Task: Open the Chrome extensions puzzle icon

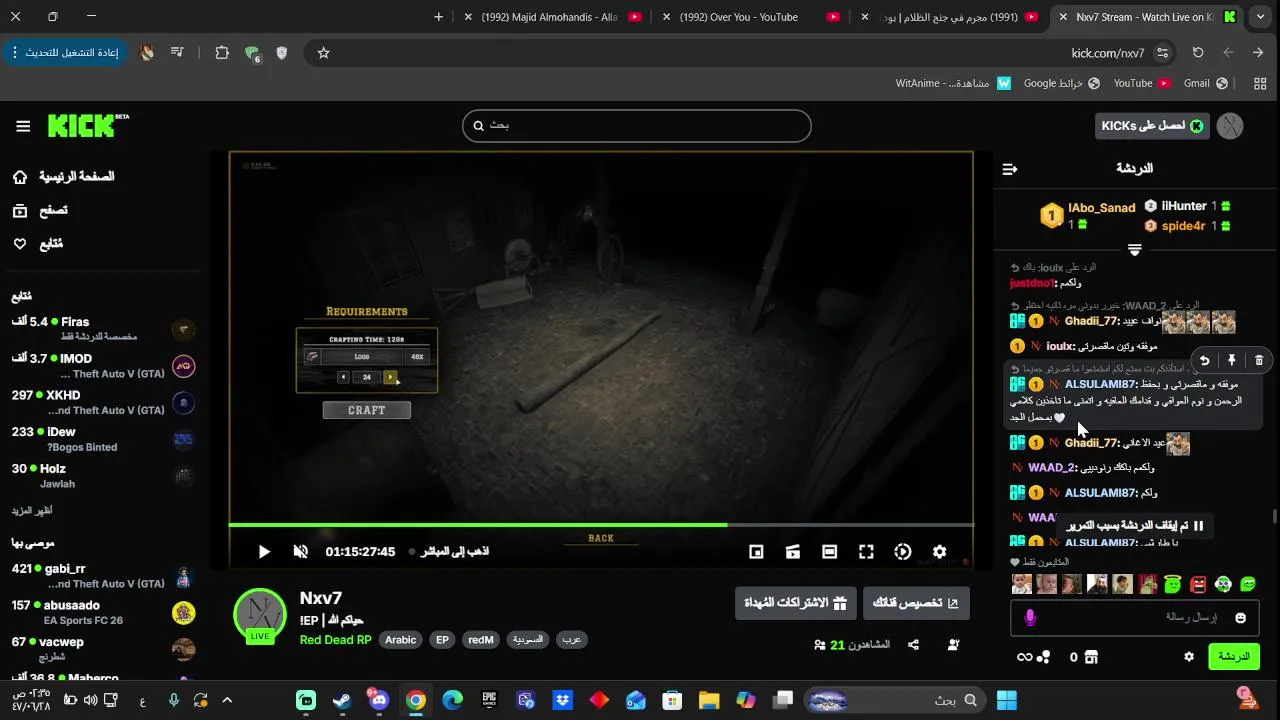Action: 222,53
